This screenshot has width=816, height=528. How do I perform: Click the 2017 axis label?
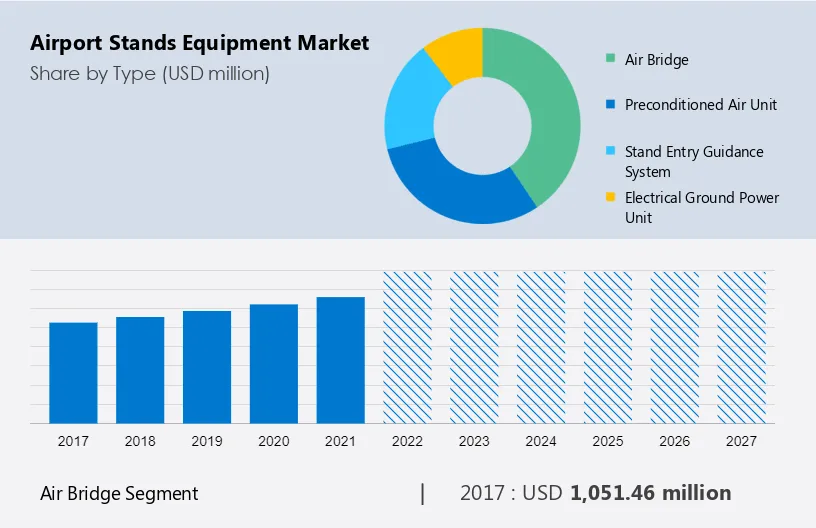point(73,441)
